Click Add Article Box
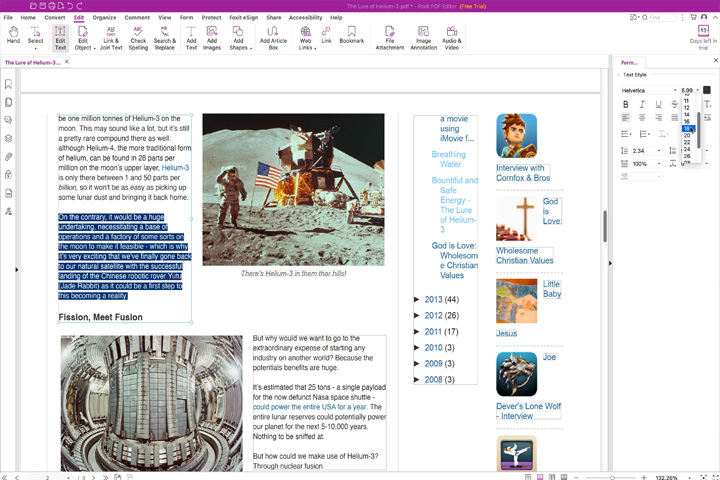 [273, 38]
